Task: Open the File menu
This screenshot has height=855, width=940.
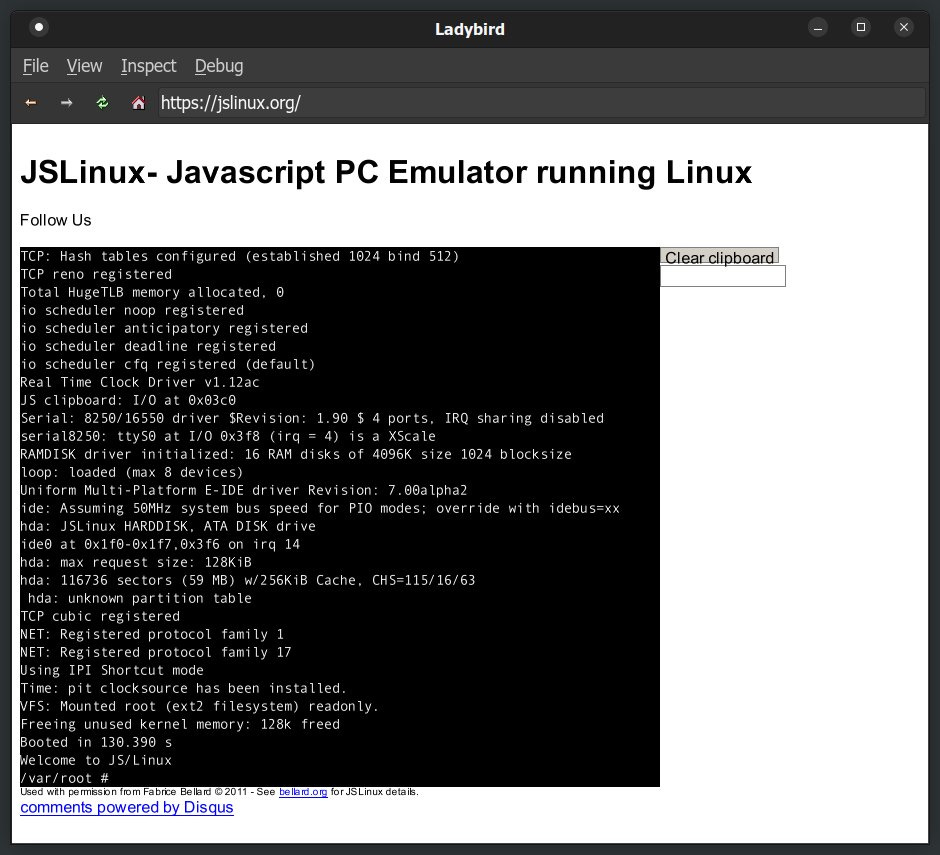Action: [35, 66]
